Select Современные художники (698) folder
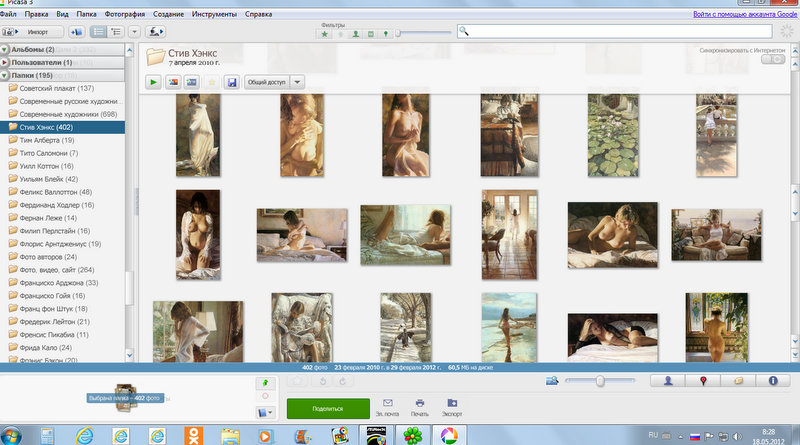 62,114
